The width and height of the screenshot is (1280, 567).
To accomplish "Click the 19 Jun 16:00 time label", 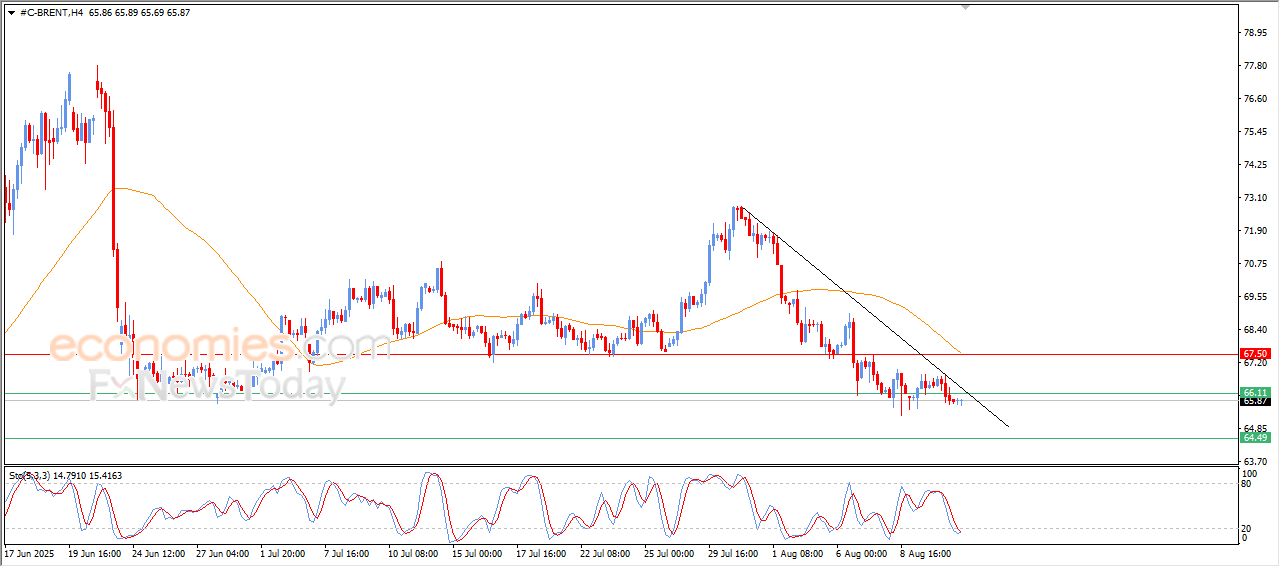I will (95, 552).
